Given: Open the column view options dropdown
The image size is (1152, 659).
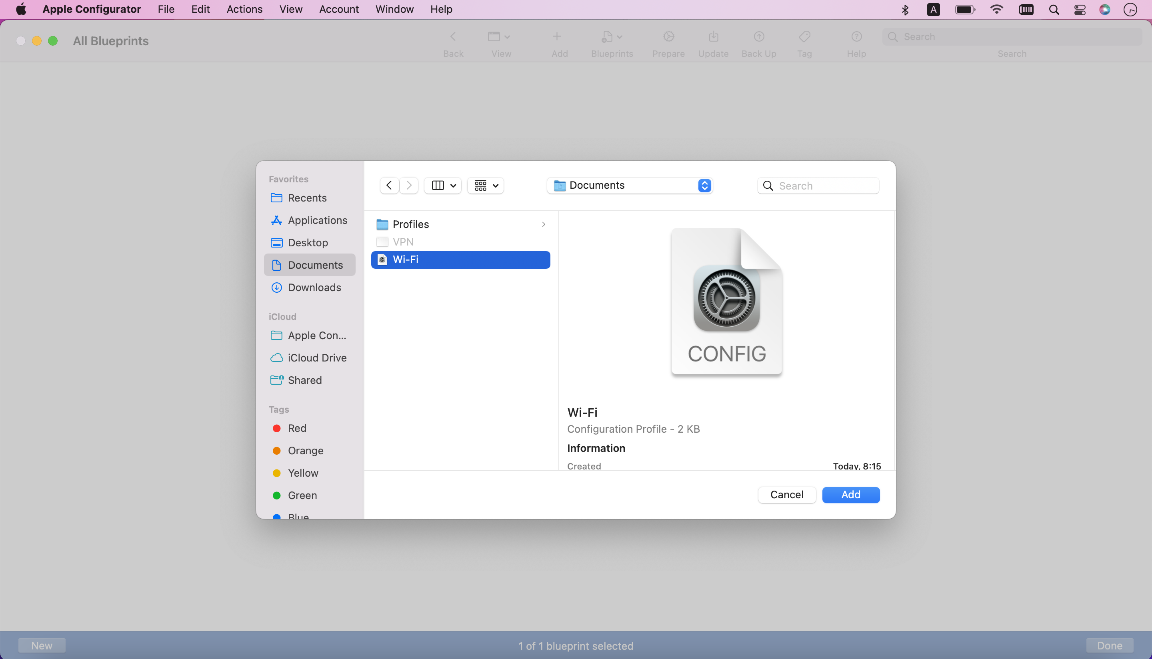Looking at the screenshot, I should coord(443,186).
